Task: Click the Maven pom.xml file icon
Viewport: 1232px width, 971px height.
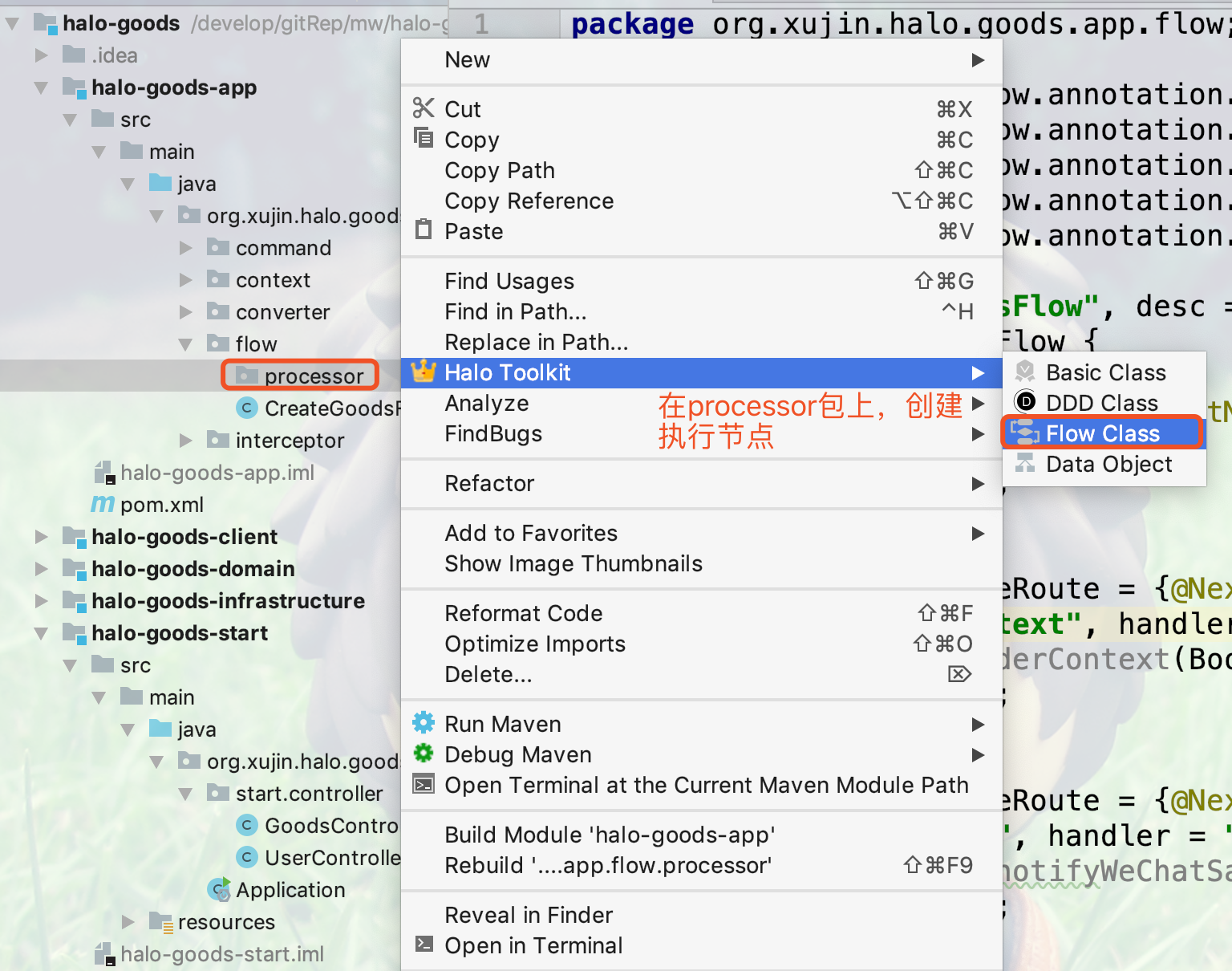Action: [x=103, y=504]
